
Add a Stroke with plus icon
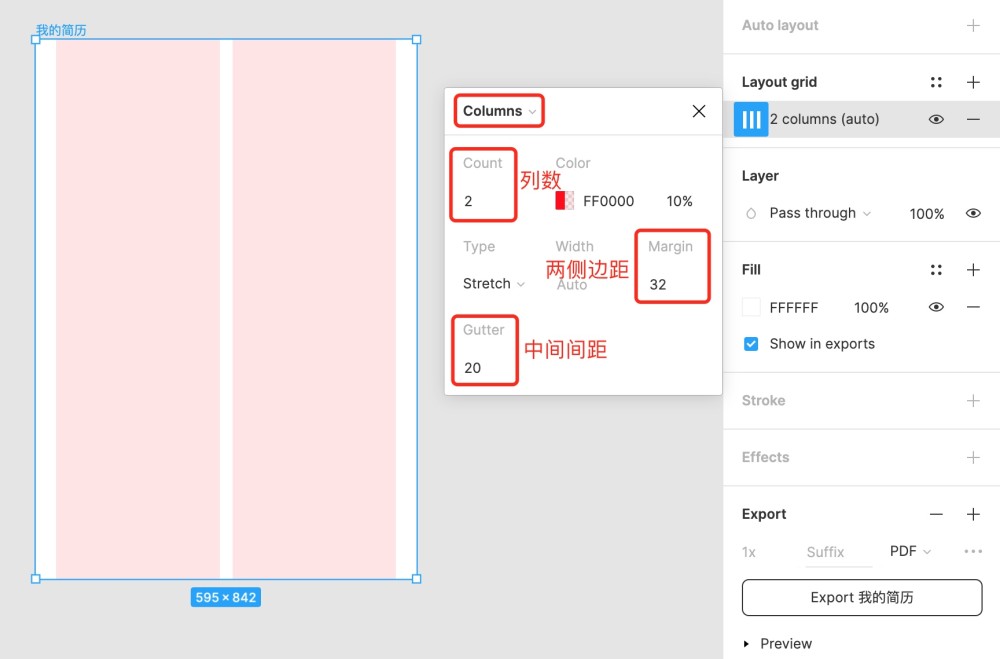point(973,401)
